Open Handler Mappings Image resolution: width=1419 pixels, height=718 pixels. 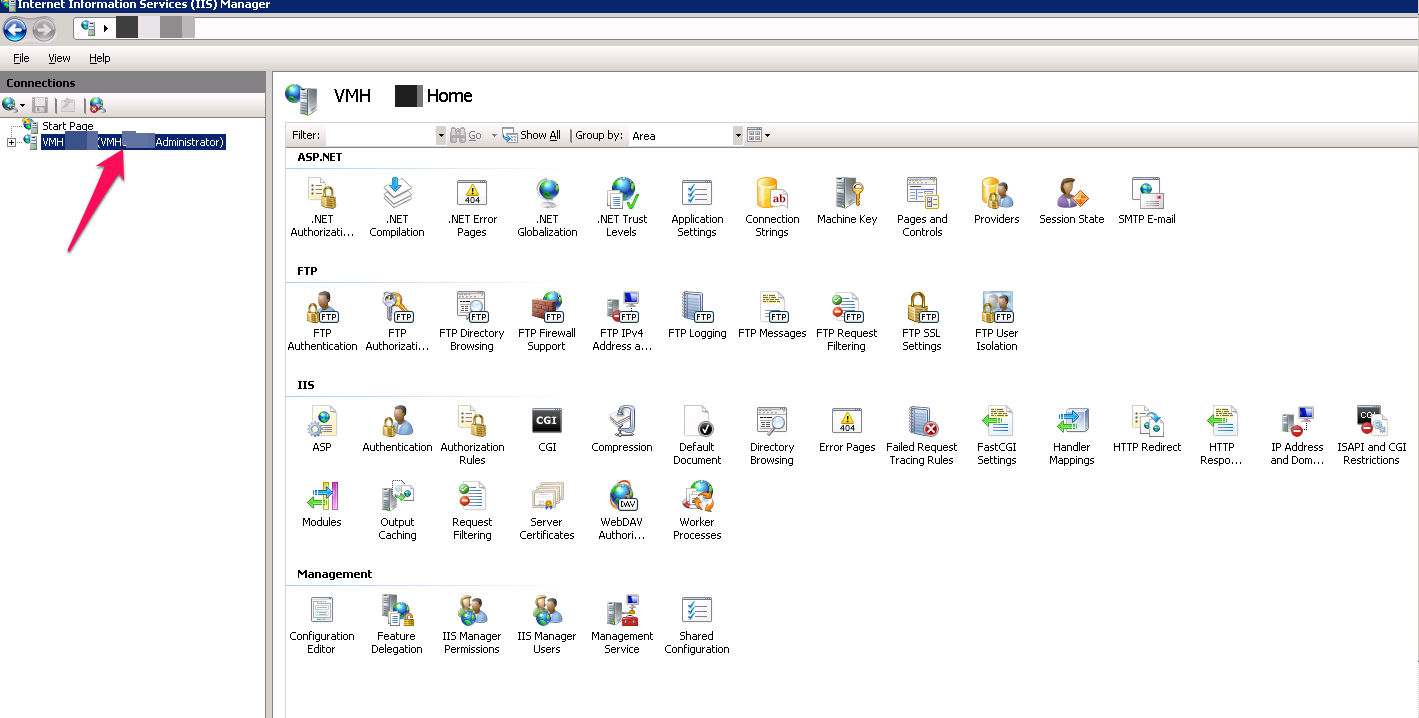click(x=1071, y=428)
